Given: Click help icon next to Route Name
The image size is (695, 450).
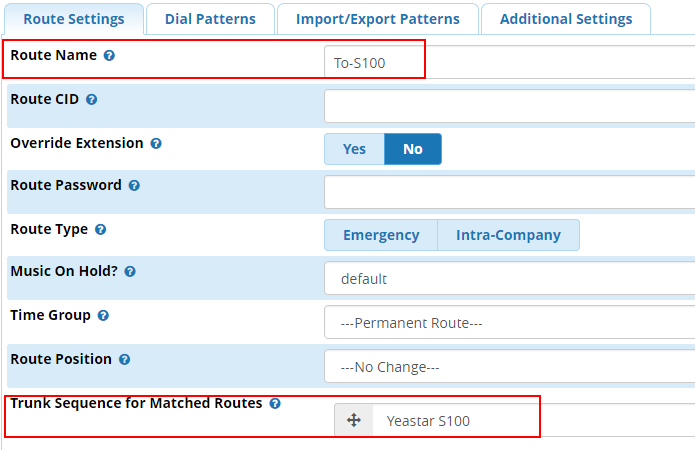Looking at the screenshot, I should (x=109, y=56).
